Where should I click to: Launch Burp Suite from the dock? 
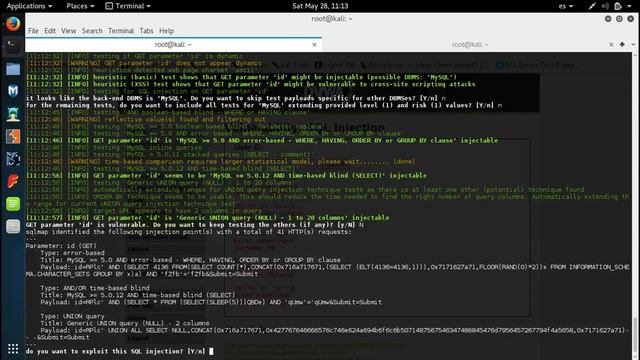tap(13, 136)
